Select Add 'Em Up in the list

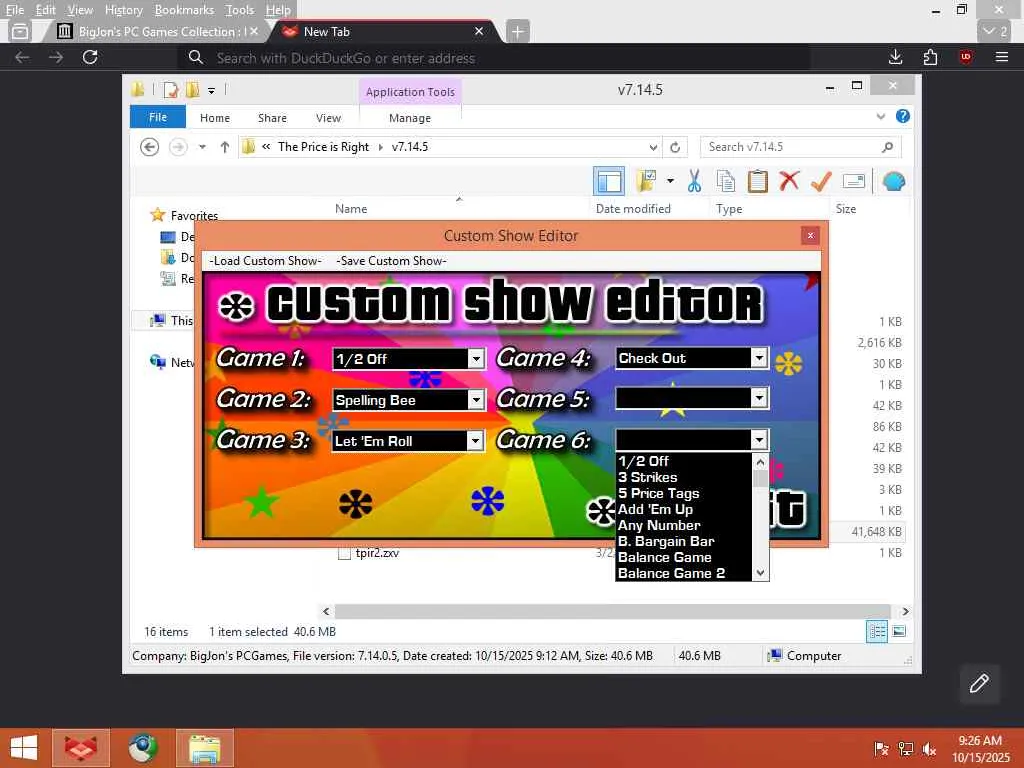[684, 509]
